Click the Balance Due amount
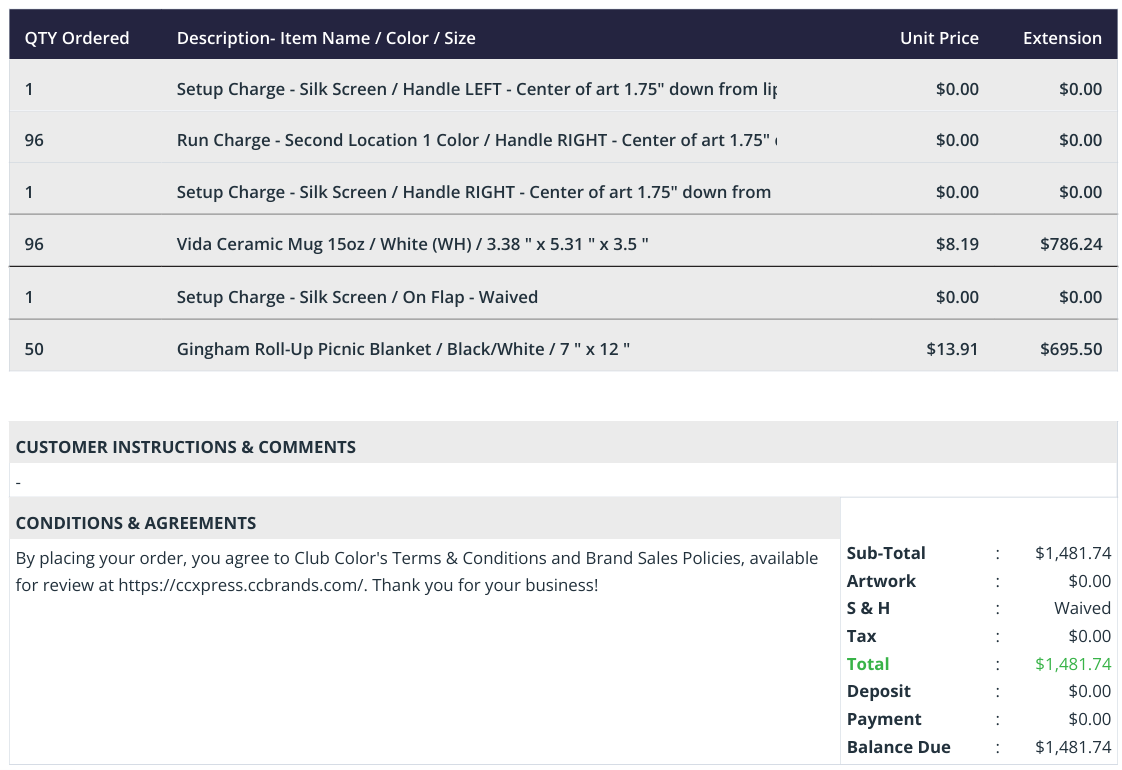This screenshot has height=770, width=1122. pyautogui.click(x=1073, y=747)
